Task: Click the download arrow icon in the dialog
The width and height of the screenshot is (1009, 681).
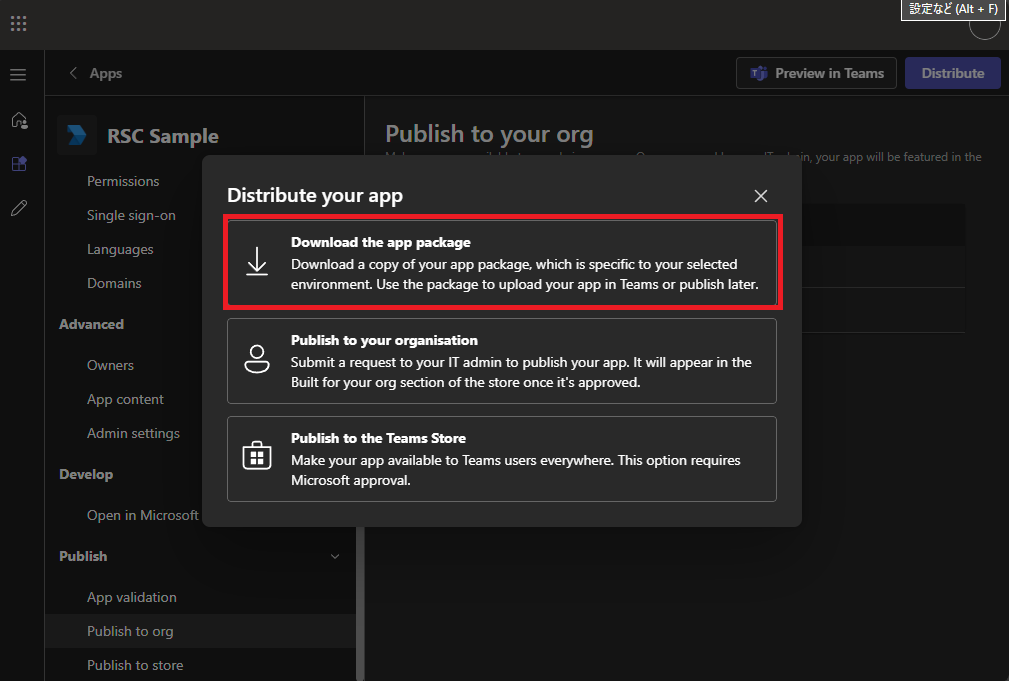Action: (258, 262)
